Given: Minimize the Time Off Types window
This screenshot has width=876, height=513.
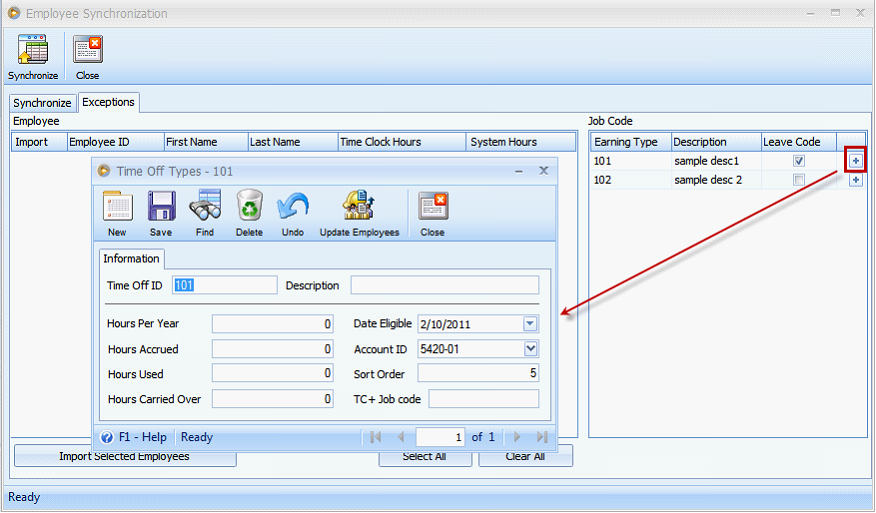Looking at the screenshot, I should pos(519,171).
